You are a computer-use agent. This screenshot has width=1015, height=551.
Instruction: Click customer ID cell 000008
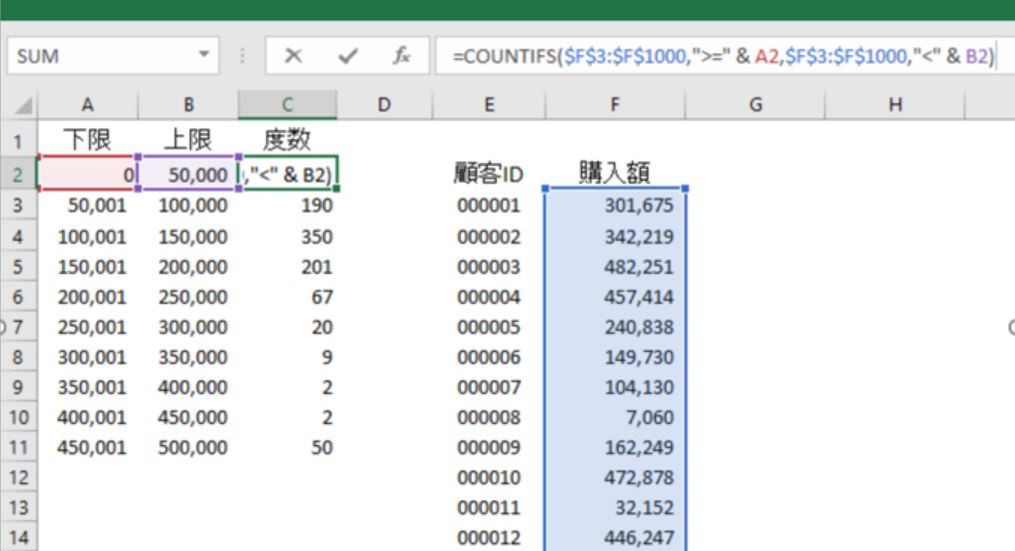pos(489,418)
